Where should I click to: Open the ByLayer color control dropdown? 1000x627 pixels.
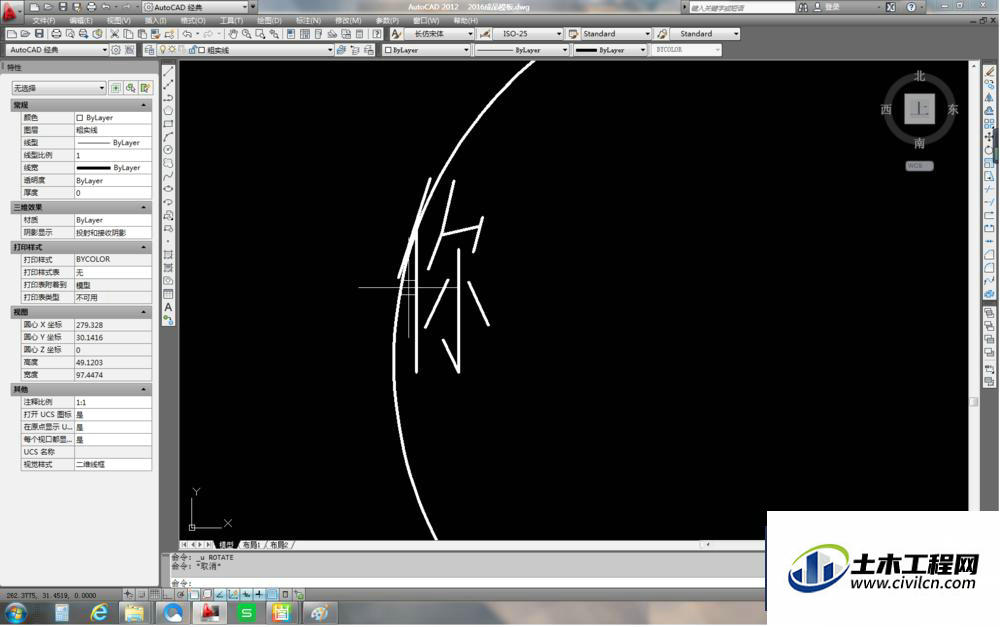point(427,50)
